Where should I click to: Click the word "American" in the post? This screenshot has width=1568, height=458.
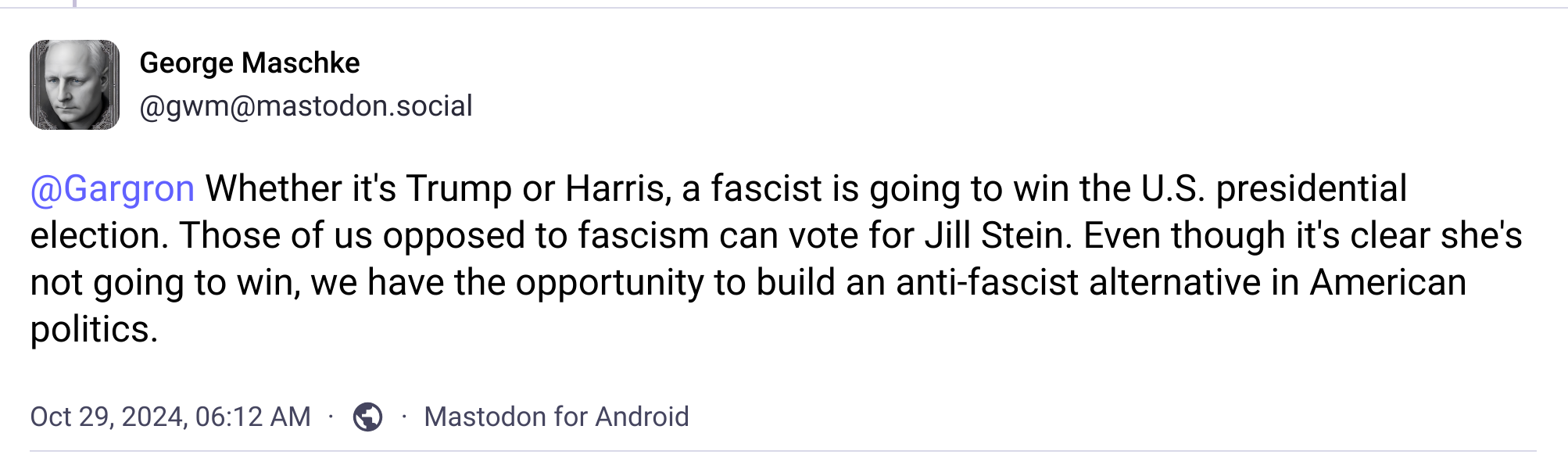(1388, 282)
